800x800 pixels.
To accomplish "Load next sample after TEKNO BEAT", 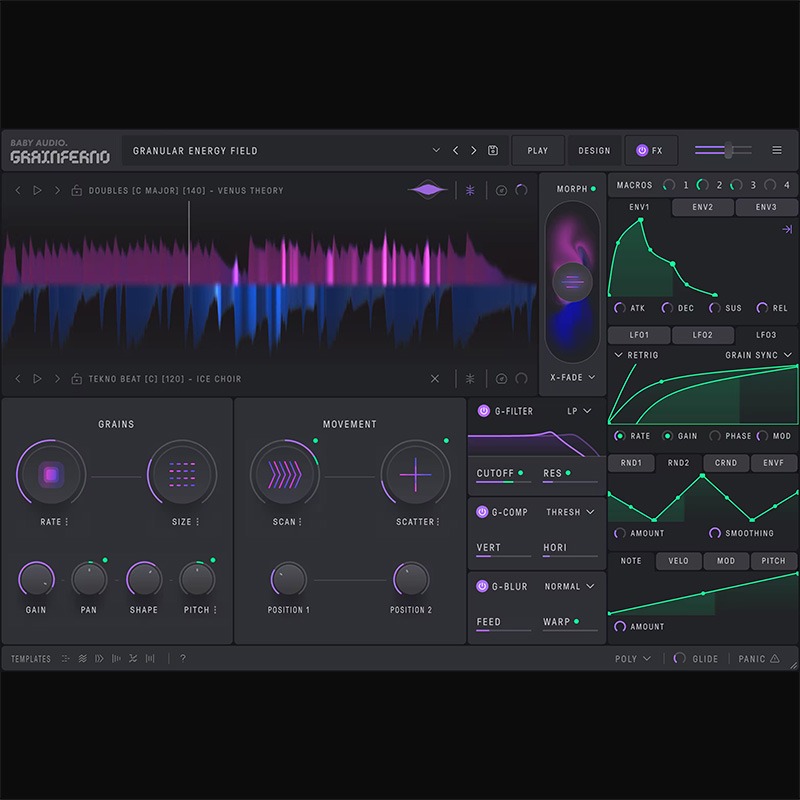I will point(57,379).
